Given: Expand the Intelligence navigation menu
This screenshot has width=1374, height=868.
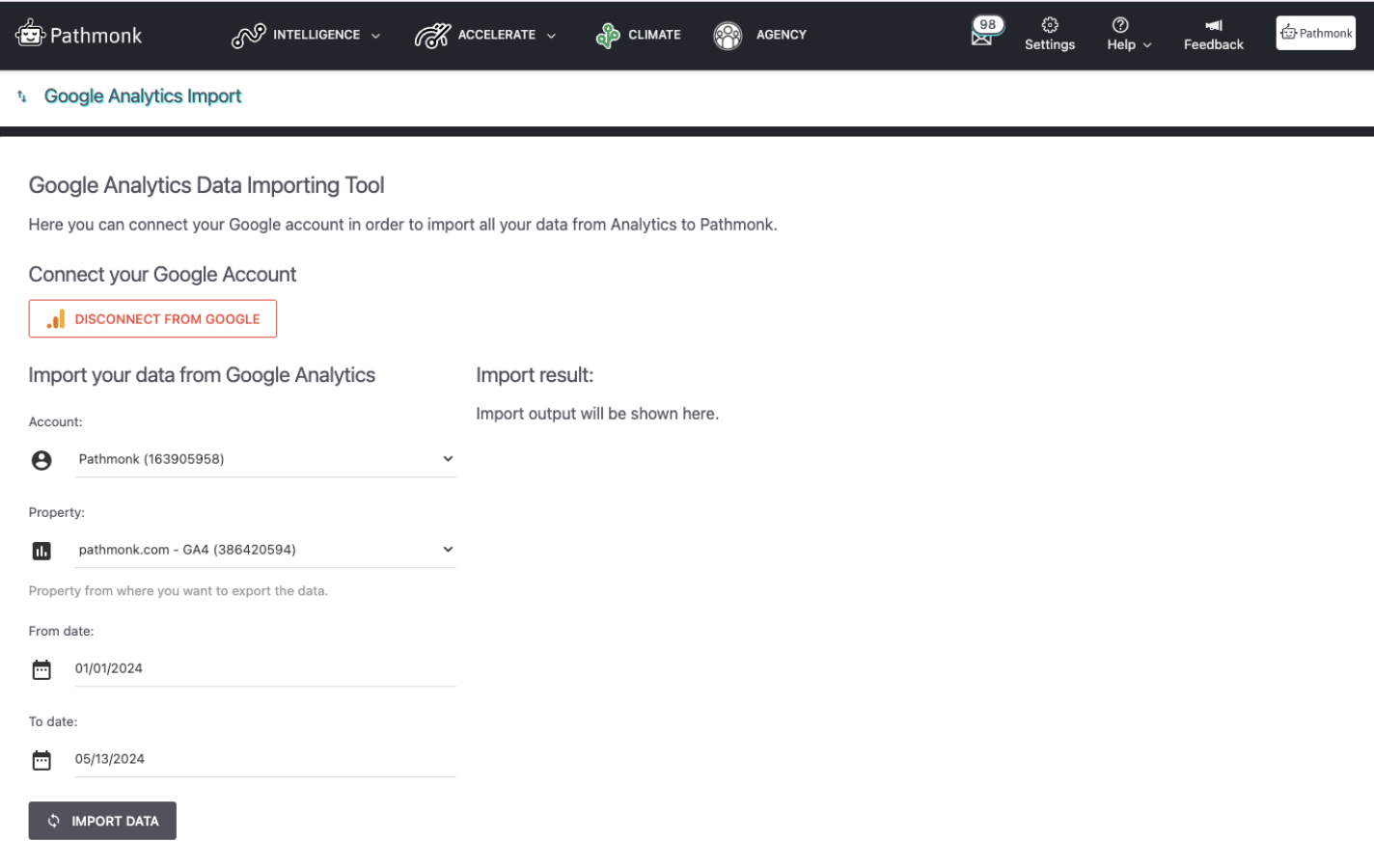Looking at the screenshot, I should click(307, 35).
